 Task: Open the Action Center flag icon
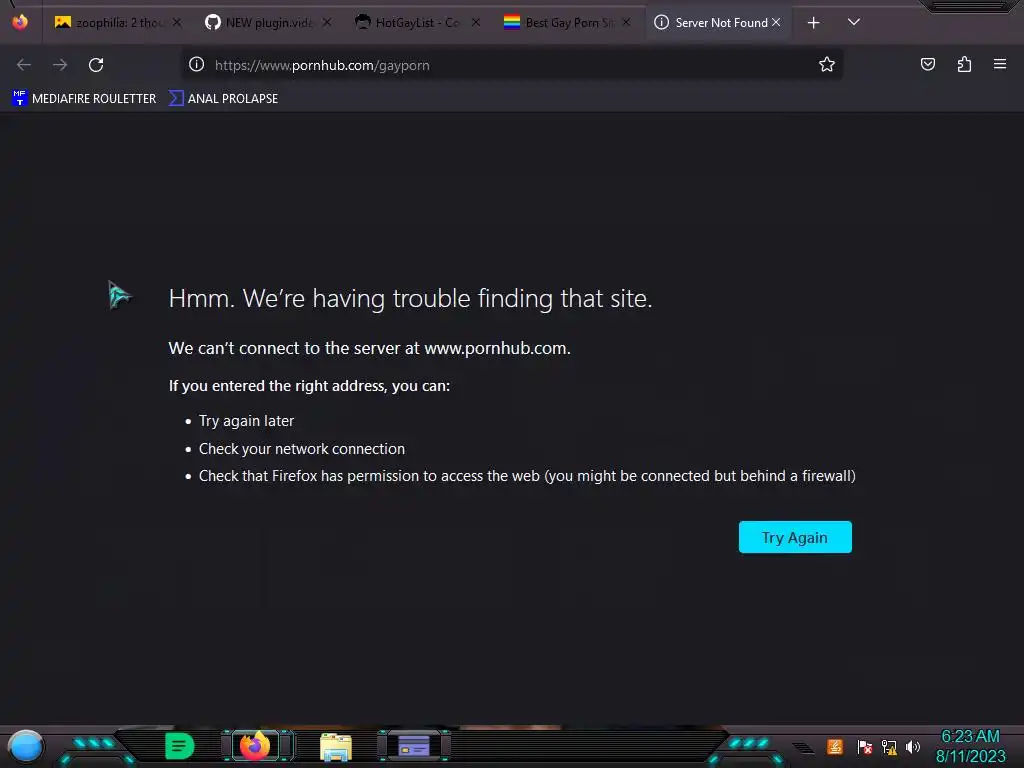click(865, 747)
